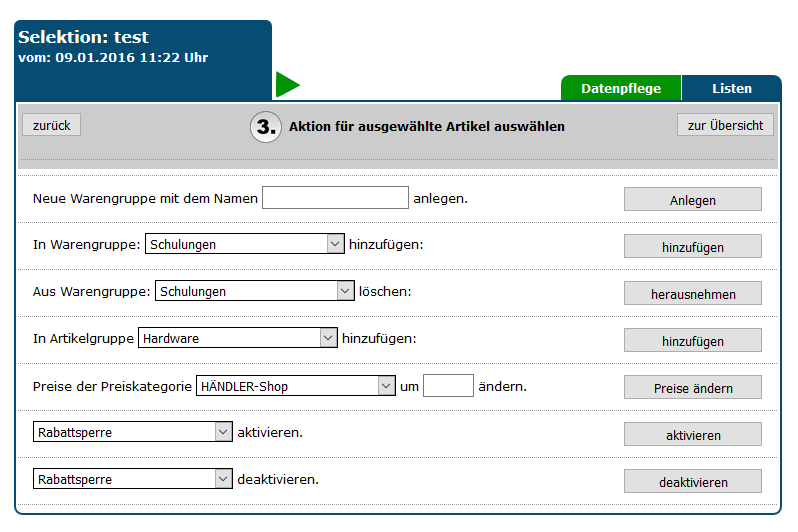This screenshot has height=532, width=798.
Task: Click the aktivieren button
Action: (692, 435)
